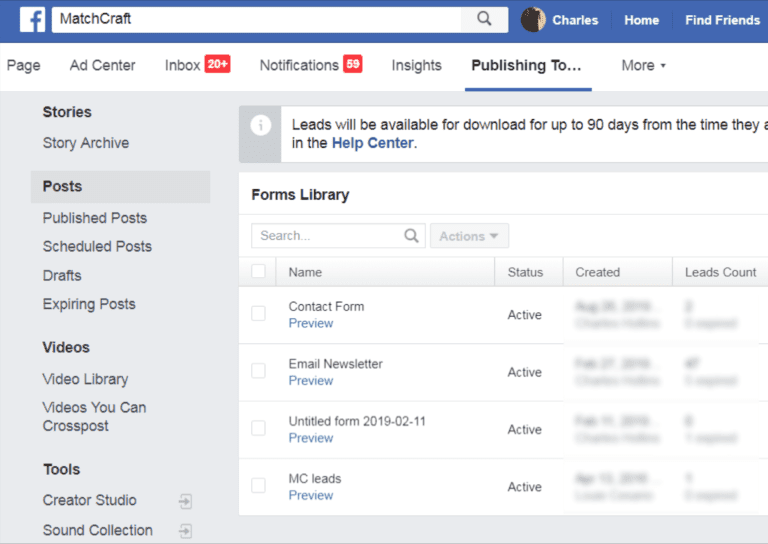
Task: Click the Tools sidebar heading
Action: point(62,470)
